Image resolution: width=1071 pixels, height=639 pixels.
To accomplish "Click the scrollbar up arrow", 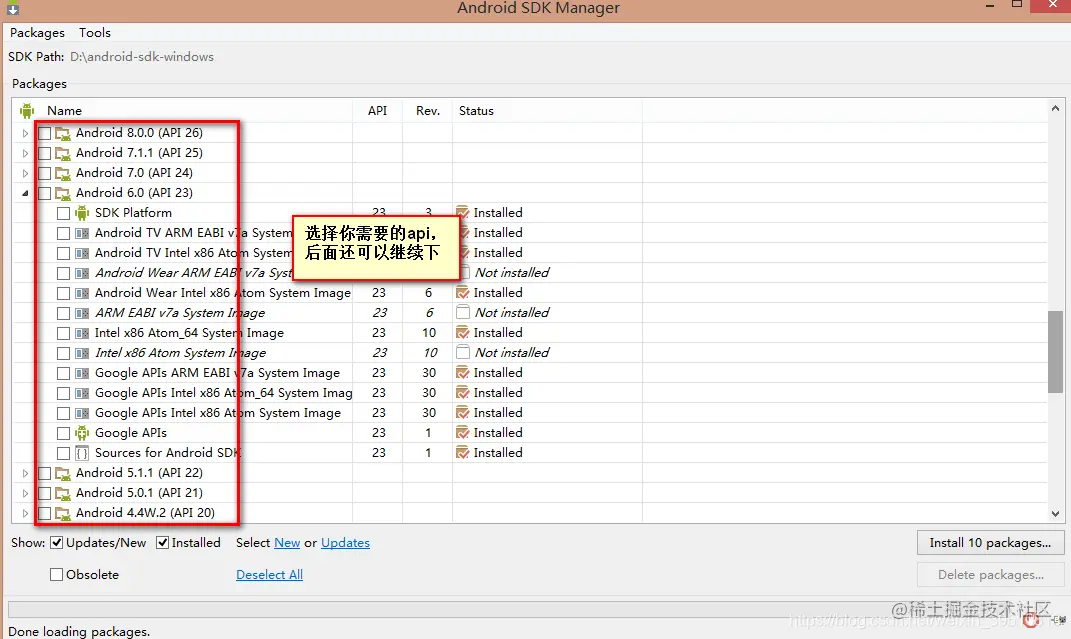I will (1055, 109).
